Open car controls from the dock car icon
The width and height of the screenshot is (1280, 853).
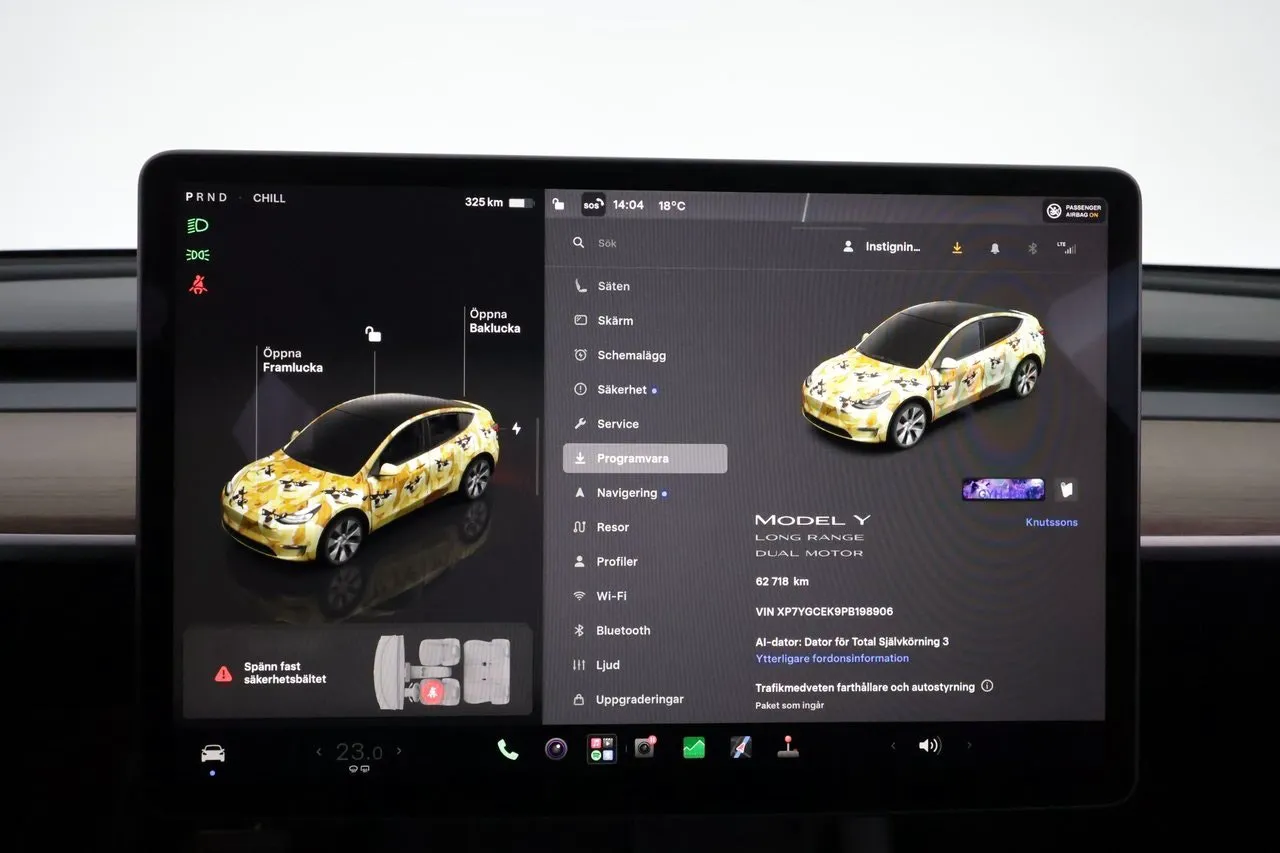point(213,753)
